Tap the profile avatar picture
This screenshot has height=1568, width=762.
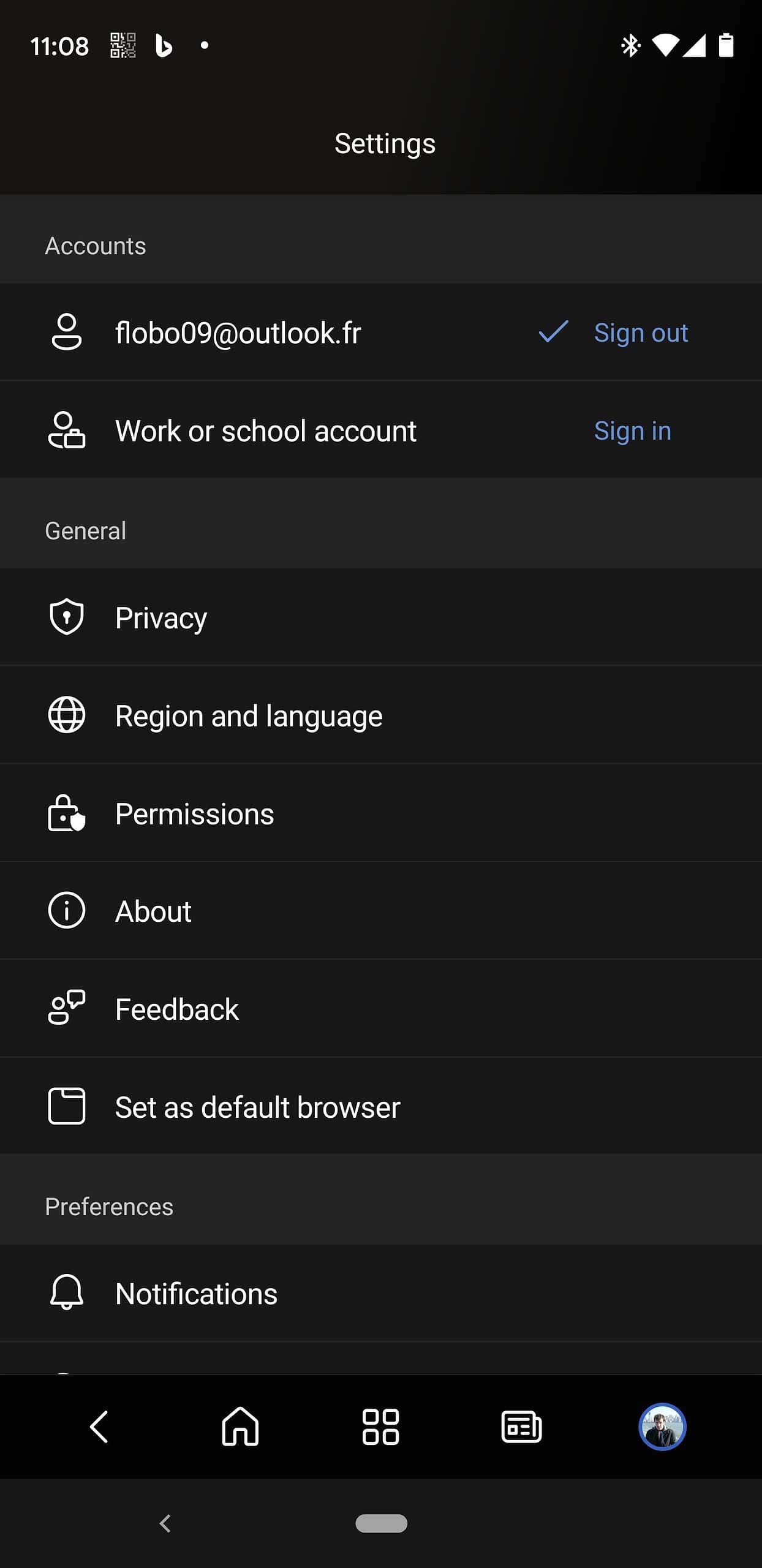[662, 1427]
